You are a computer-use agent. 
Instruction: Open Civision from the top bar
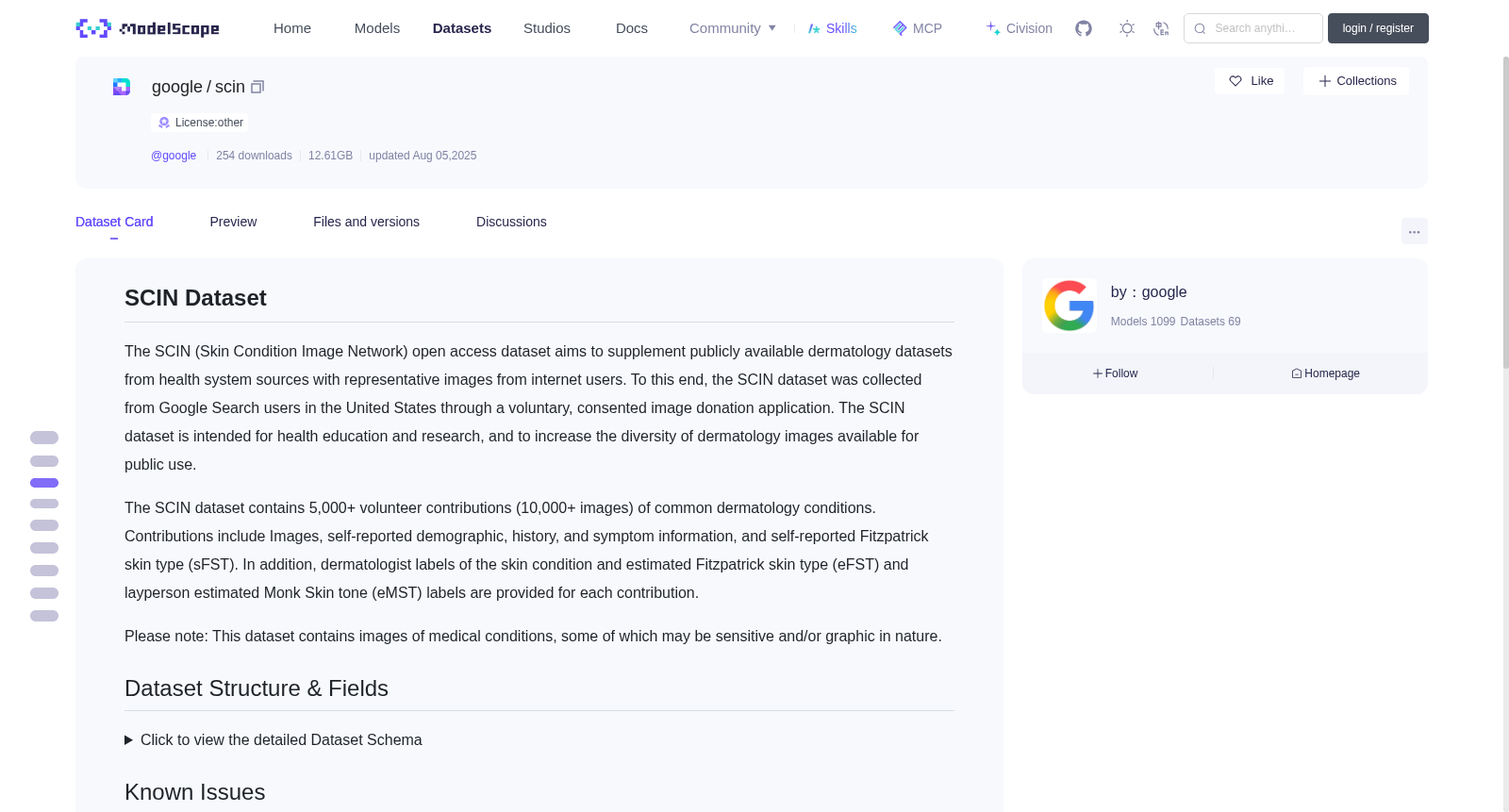coord(1019,28)
